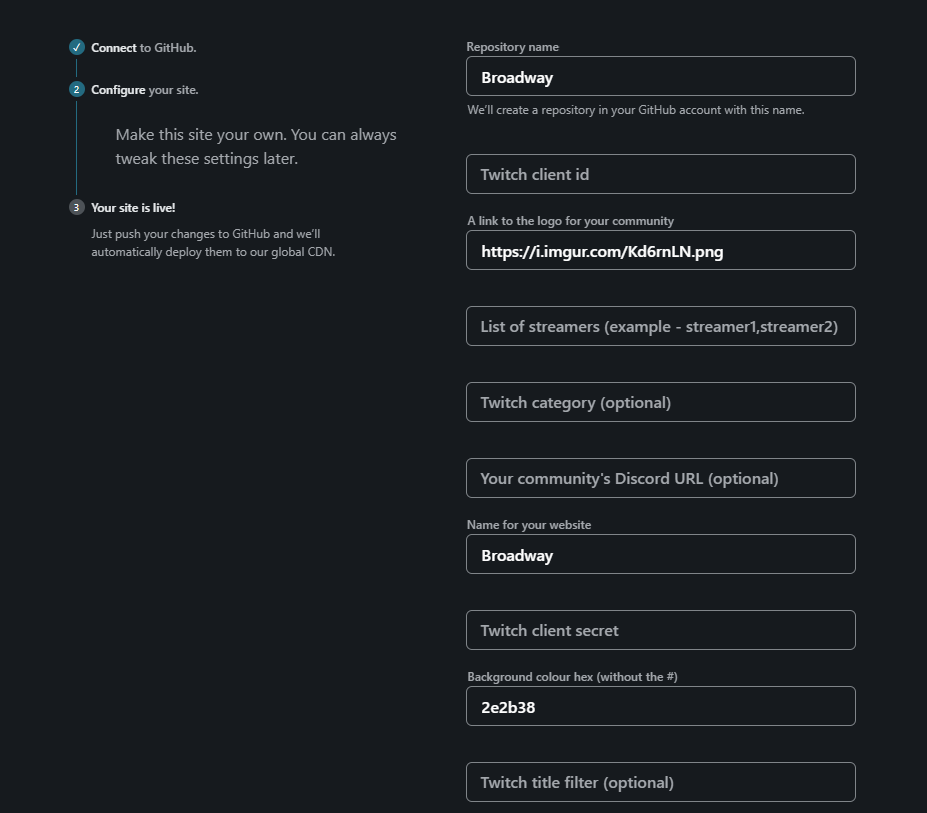The width and height of the screenshot is (927, 813).
Task: Click the imgur URL text in logo field
Action: 603,251
